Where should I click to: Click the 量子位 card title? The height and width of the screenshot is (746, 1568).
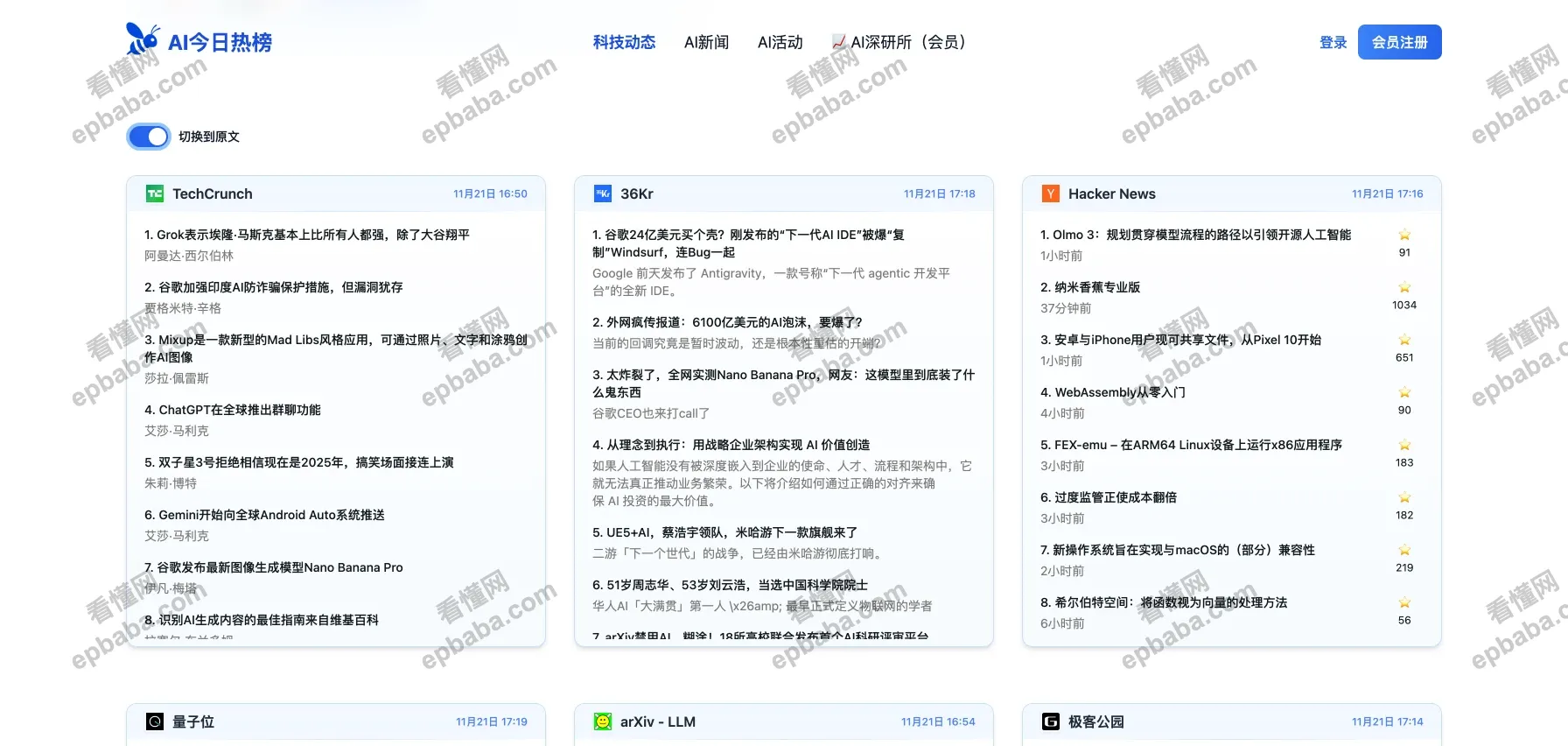(x=193, y=721)
